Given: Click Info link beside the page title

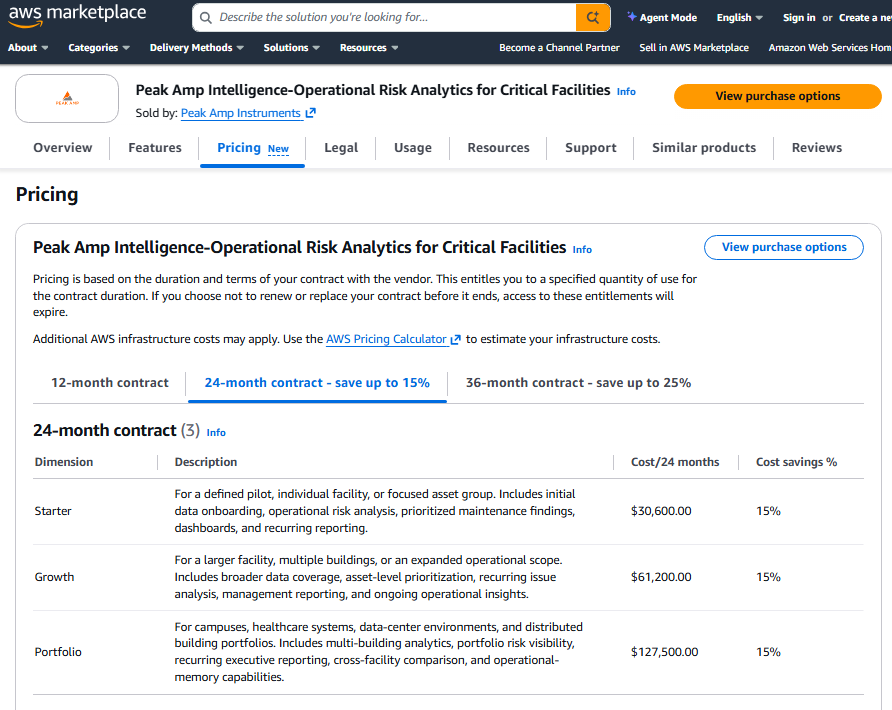Looking at the screenshot, I should [x=626, y=92].
